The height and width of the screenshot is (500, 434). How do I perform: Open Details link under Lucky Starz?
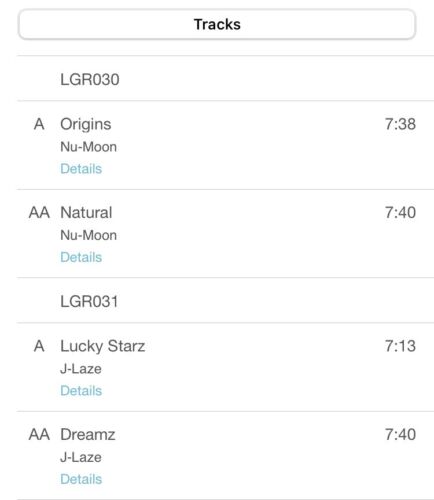click(x=81, y=391)
